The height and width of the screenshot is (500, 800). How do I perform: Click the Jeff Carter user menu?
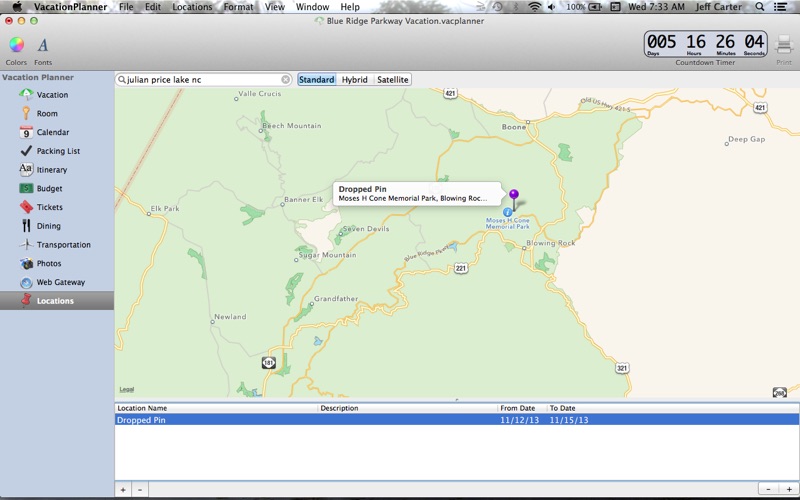pyautogui.click(x=718, y=7)
